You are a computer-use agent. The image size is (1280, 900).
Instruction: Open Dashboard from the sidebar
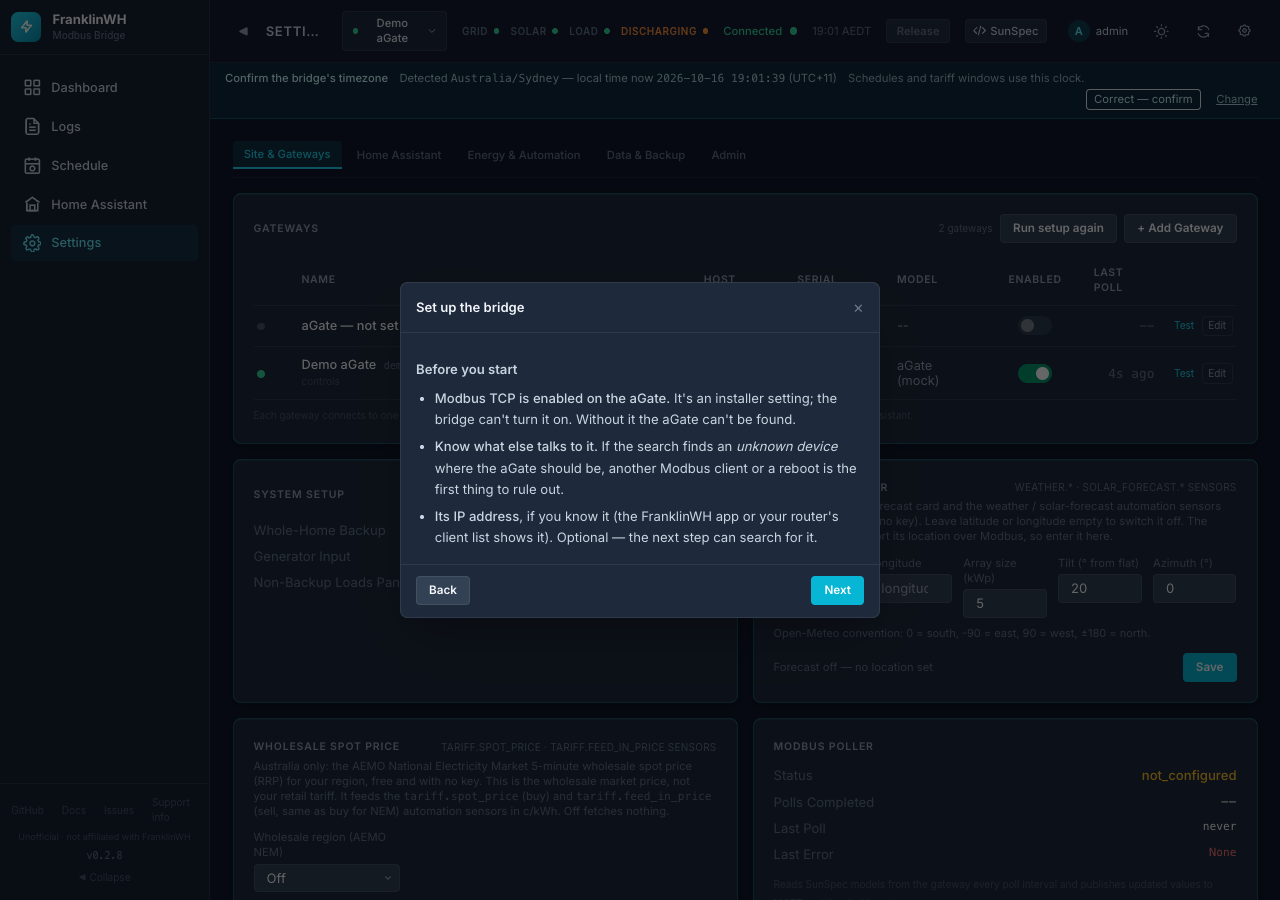[x=105, y=88]
